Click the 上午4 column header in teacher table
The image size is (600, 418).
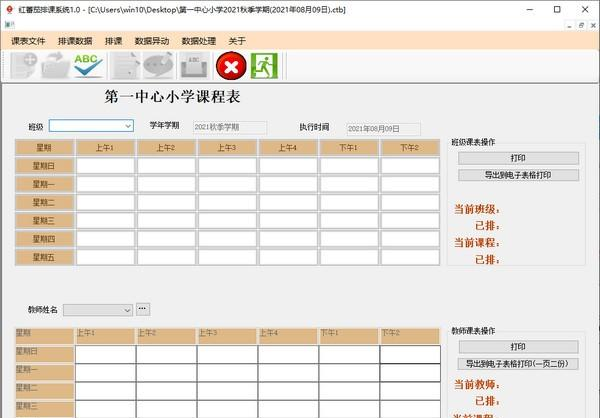[x=288, y=336]
